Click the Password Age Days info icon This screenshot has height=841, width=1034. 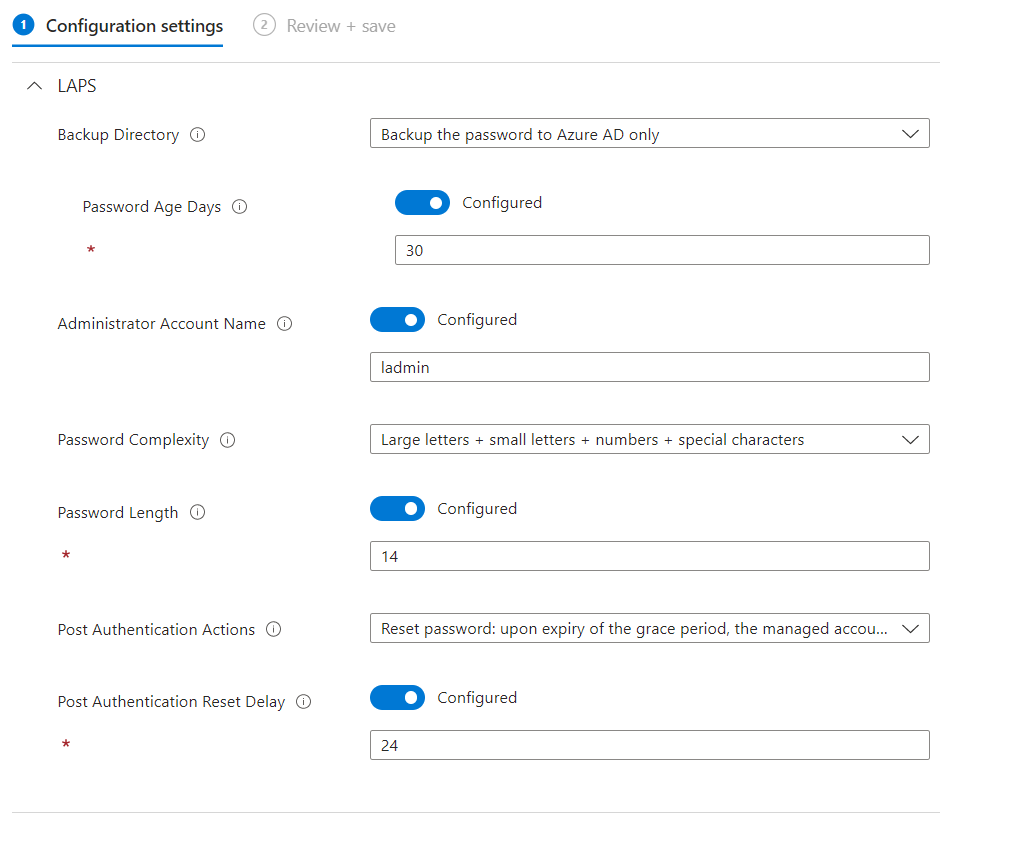pyautogui.click(x=239, y=207)
